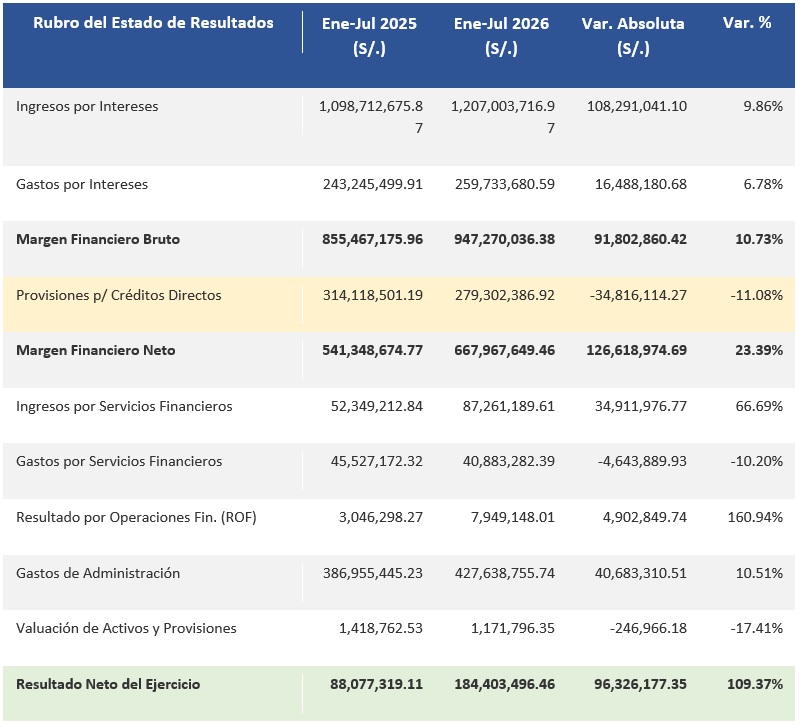The width and height of the screenshot is (800, 727).
Task: Select cell value 87,261,189.61
Action: point(509,406)
